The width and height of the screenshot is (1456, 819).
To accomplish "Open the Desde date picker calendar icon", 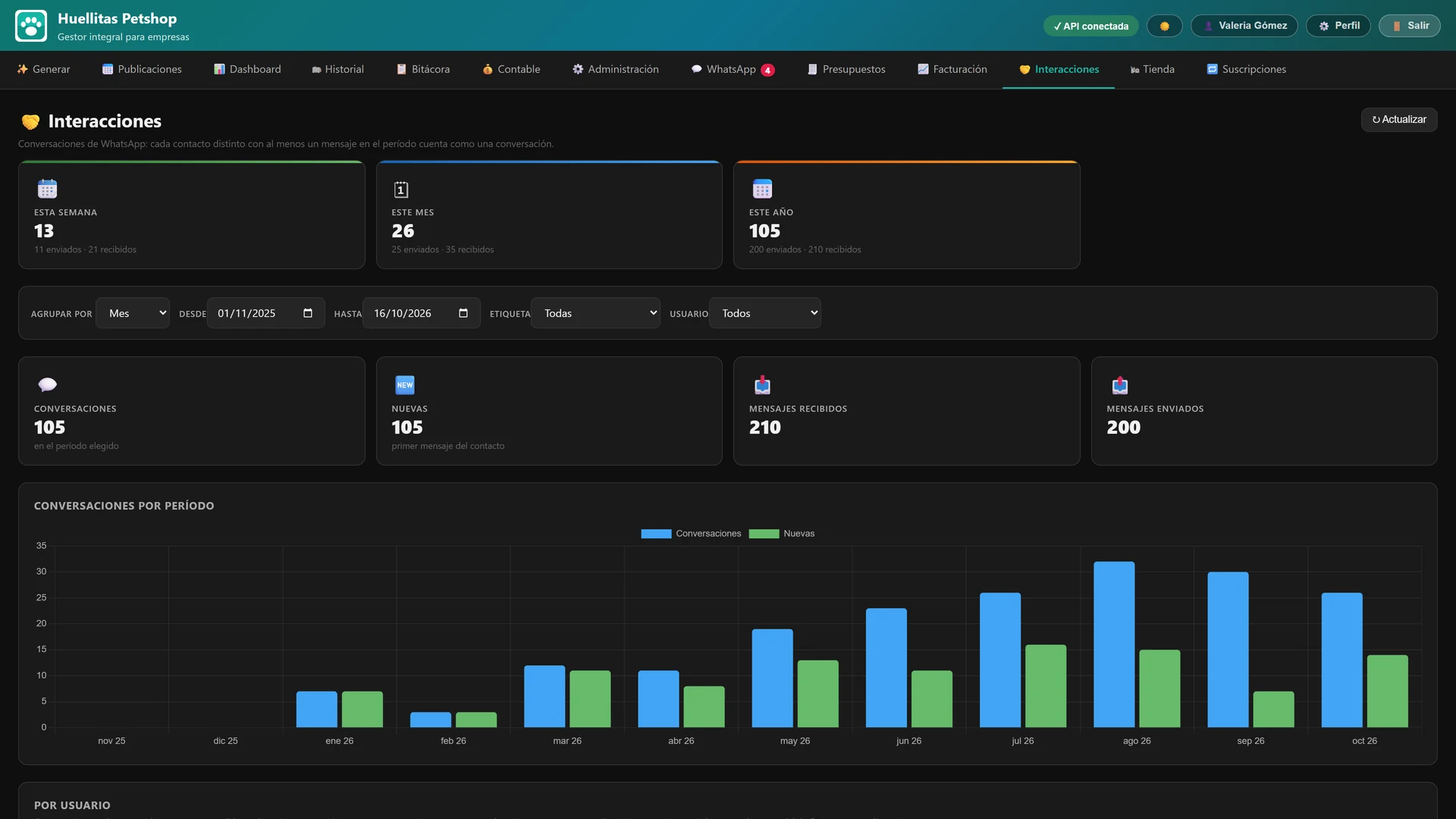I will (308, 313).
